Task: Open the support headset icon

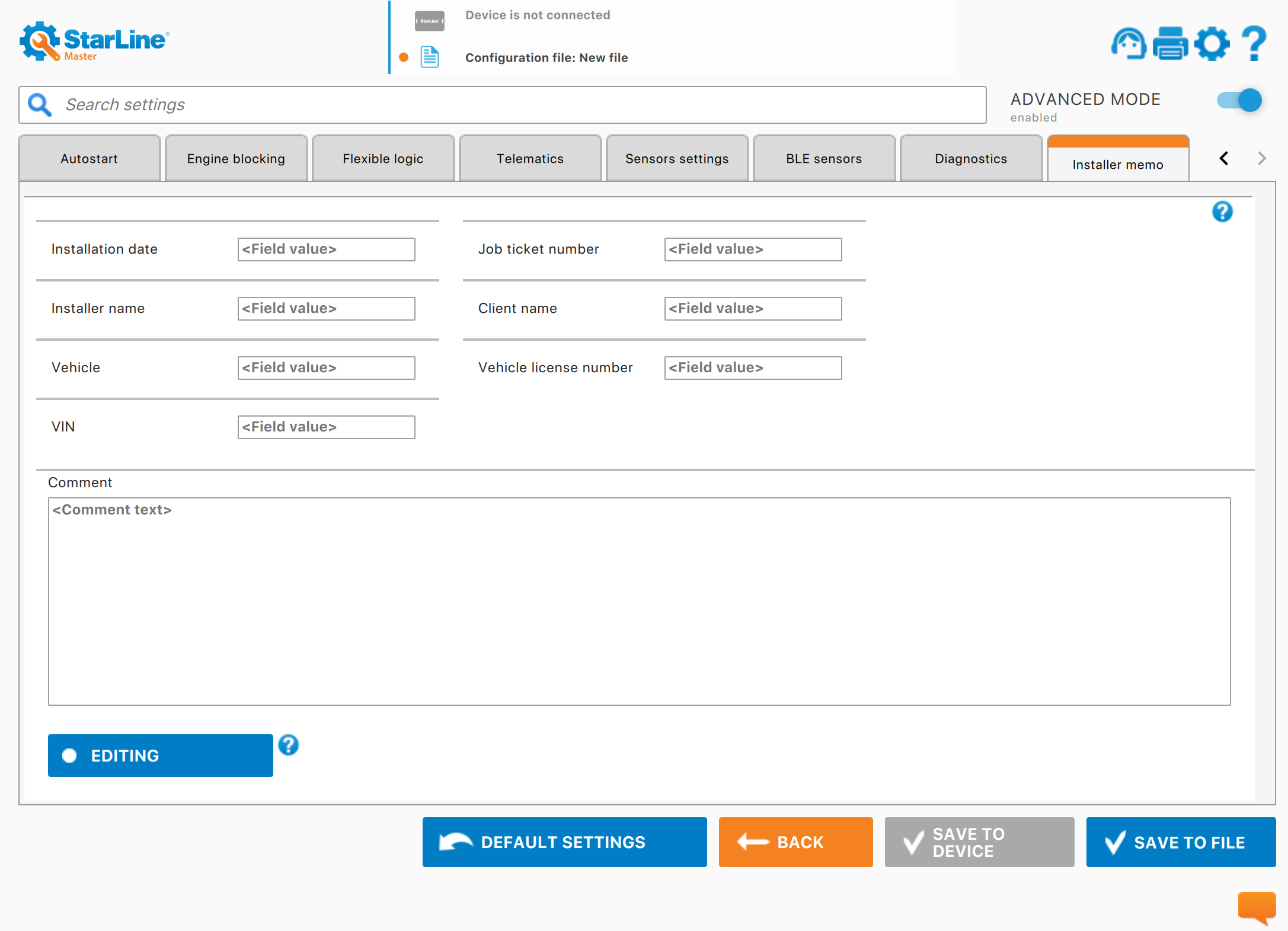Action: 1129,43
